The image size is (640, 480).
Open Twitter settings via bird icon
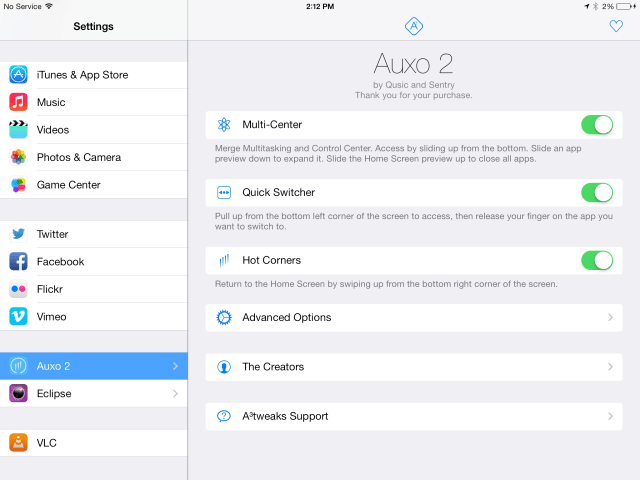tap(18, 234)
